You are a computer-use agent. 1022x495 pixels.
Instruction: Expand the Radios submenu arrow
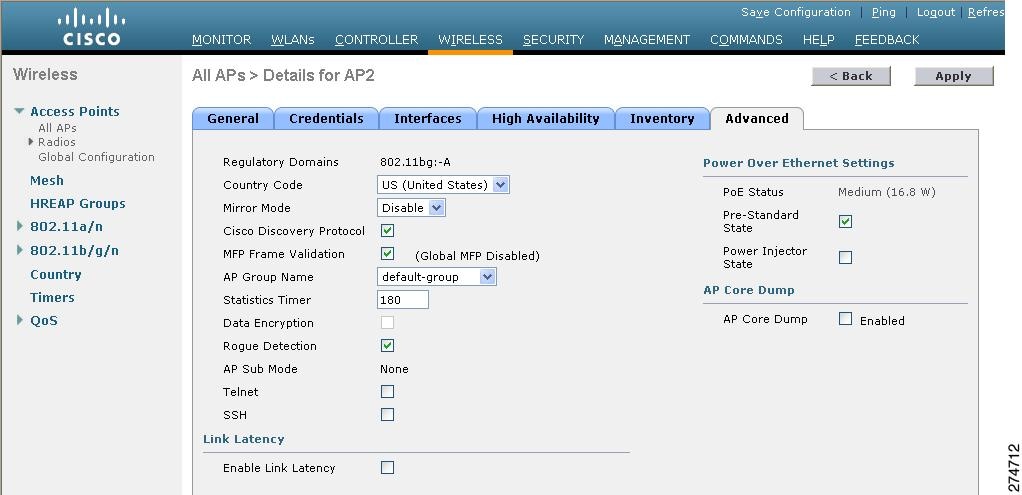click(31, 142)
